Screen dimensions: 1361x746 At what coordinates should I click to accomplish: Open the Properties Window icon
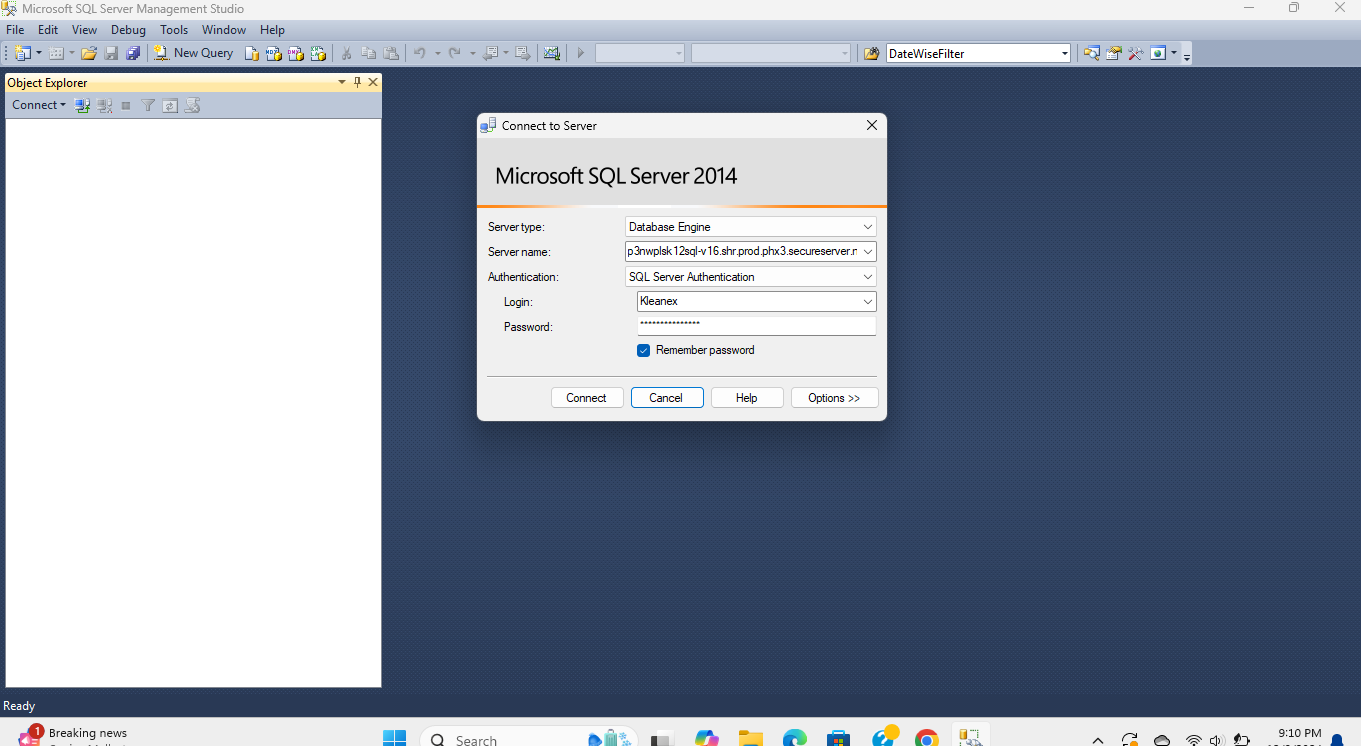click(x=1113, y=53)
